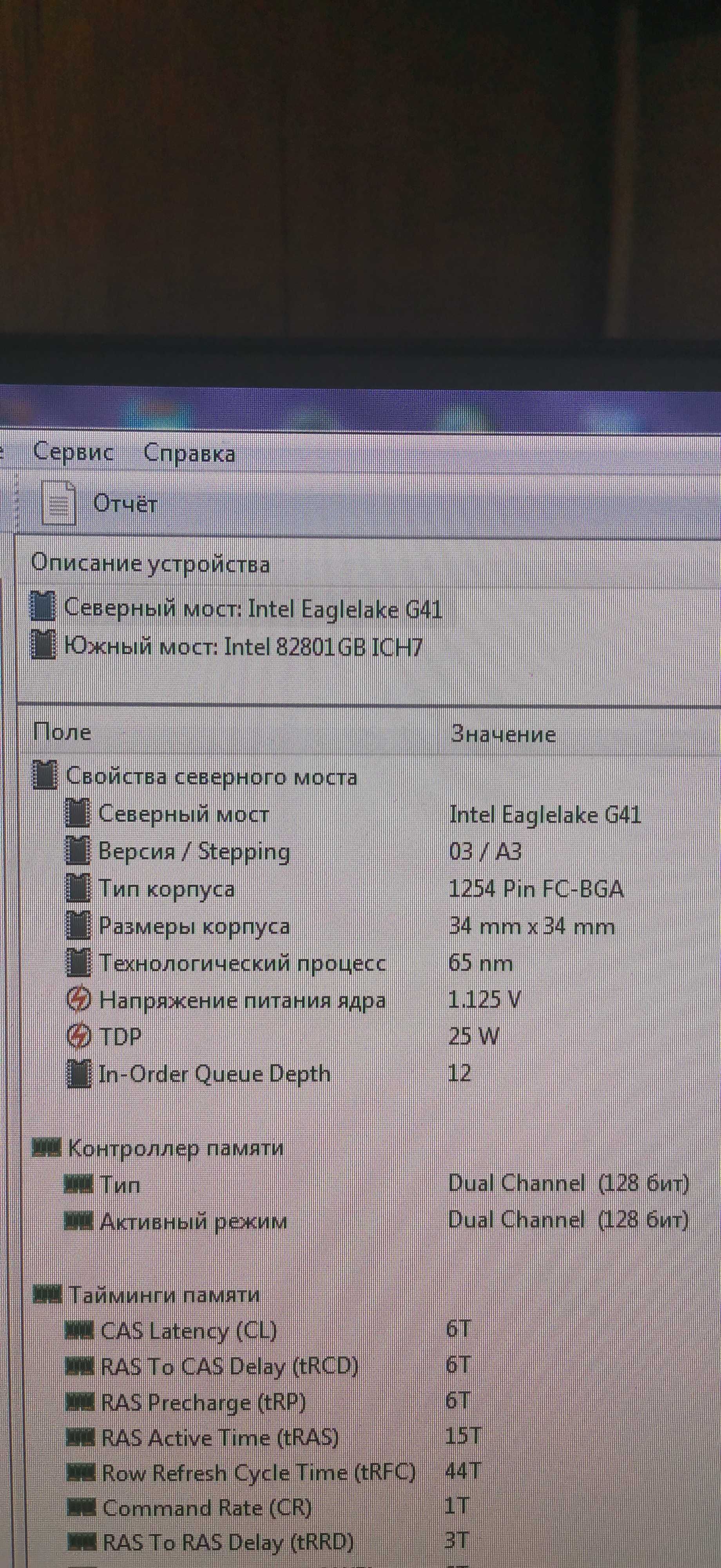Select Dual Channel value in Тип row
The image size is (721, 1568).
click(568, 1183)
